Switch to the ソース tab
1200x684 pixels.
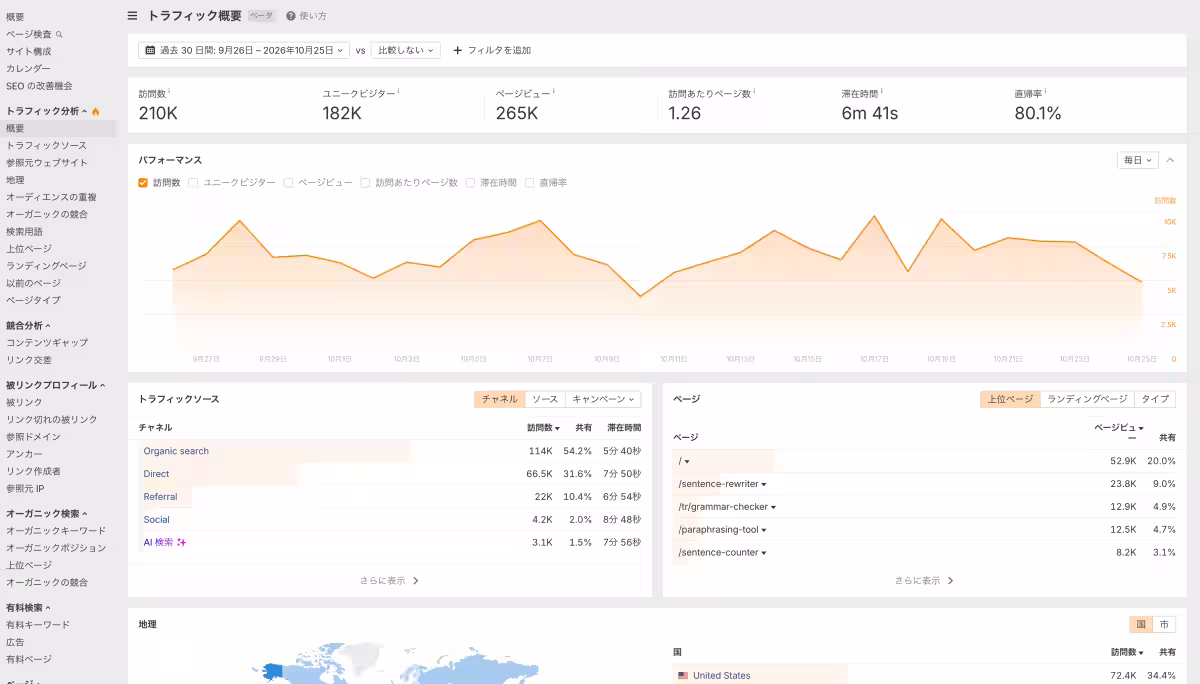(x=545, y=399)
